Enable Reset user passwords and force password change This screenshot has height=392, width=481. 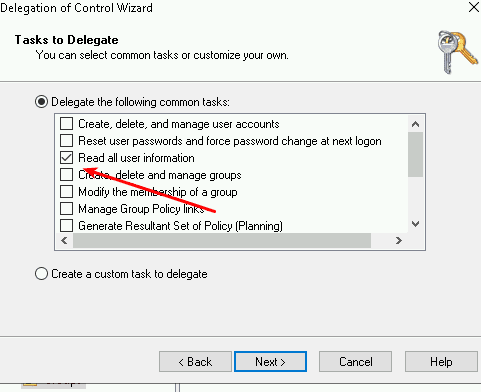(66, 141)
